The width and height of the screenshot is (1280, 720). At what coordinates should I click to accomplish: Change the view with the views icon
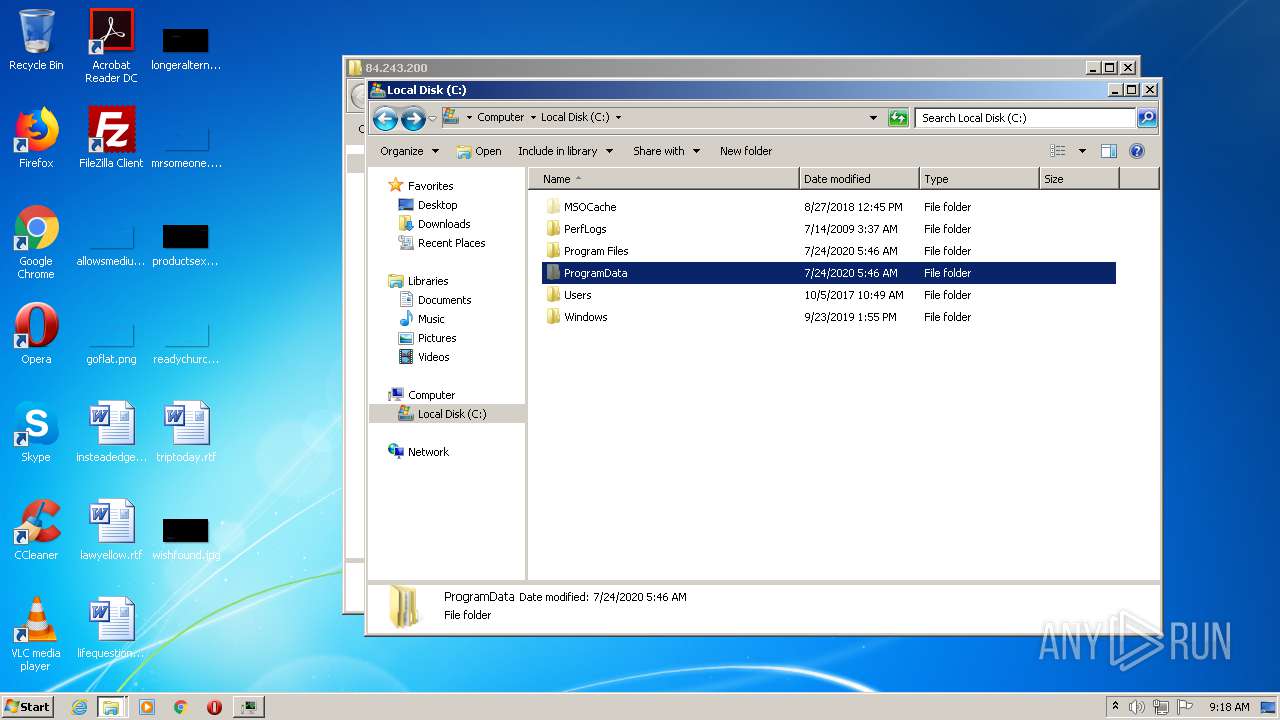tap(1058, 151)
